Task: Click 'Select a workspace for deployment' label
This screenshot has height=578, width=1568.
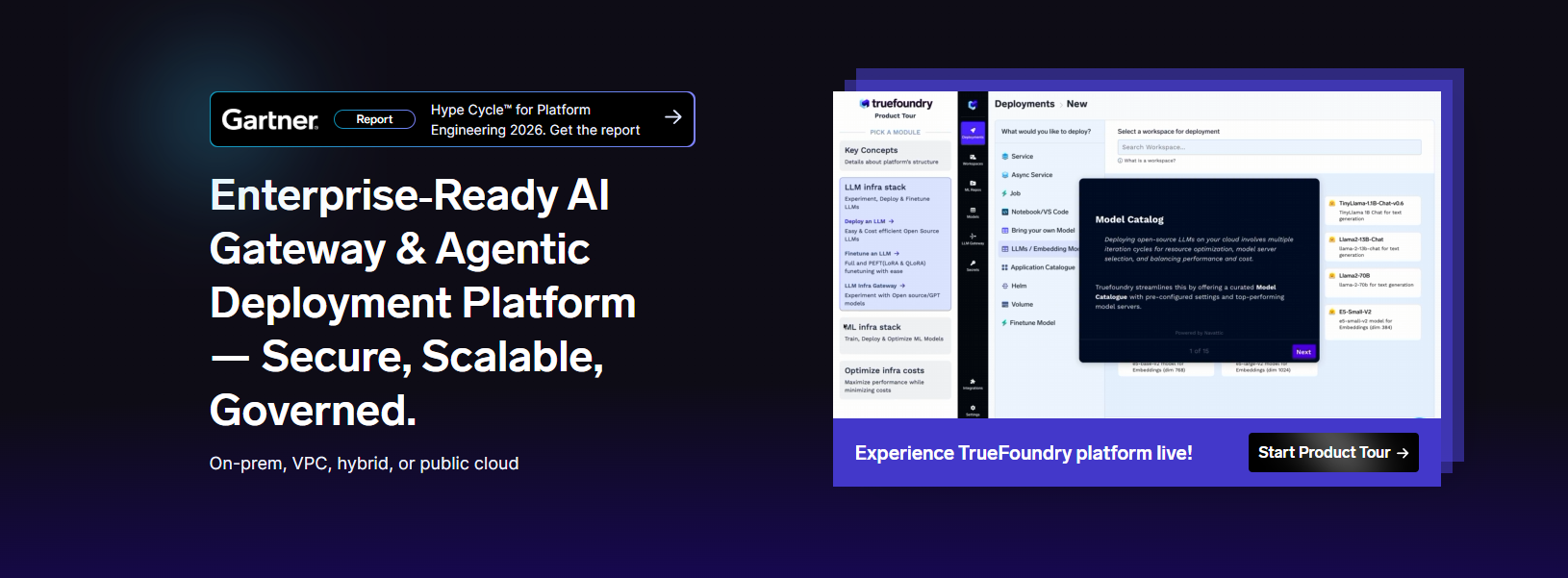Action: click(1168, 132)
